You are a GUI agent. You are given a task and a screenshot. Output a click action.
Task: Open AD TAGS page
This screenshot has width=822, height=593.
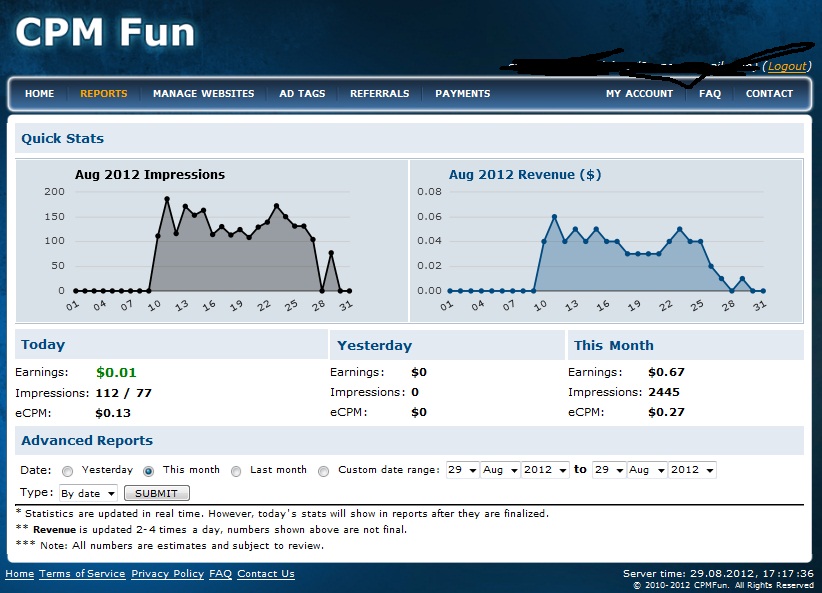[x=302, y=93]
